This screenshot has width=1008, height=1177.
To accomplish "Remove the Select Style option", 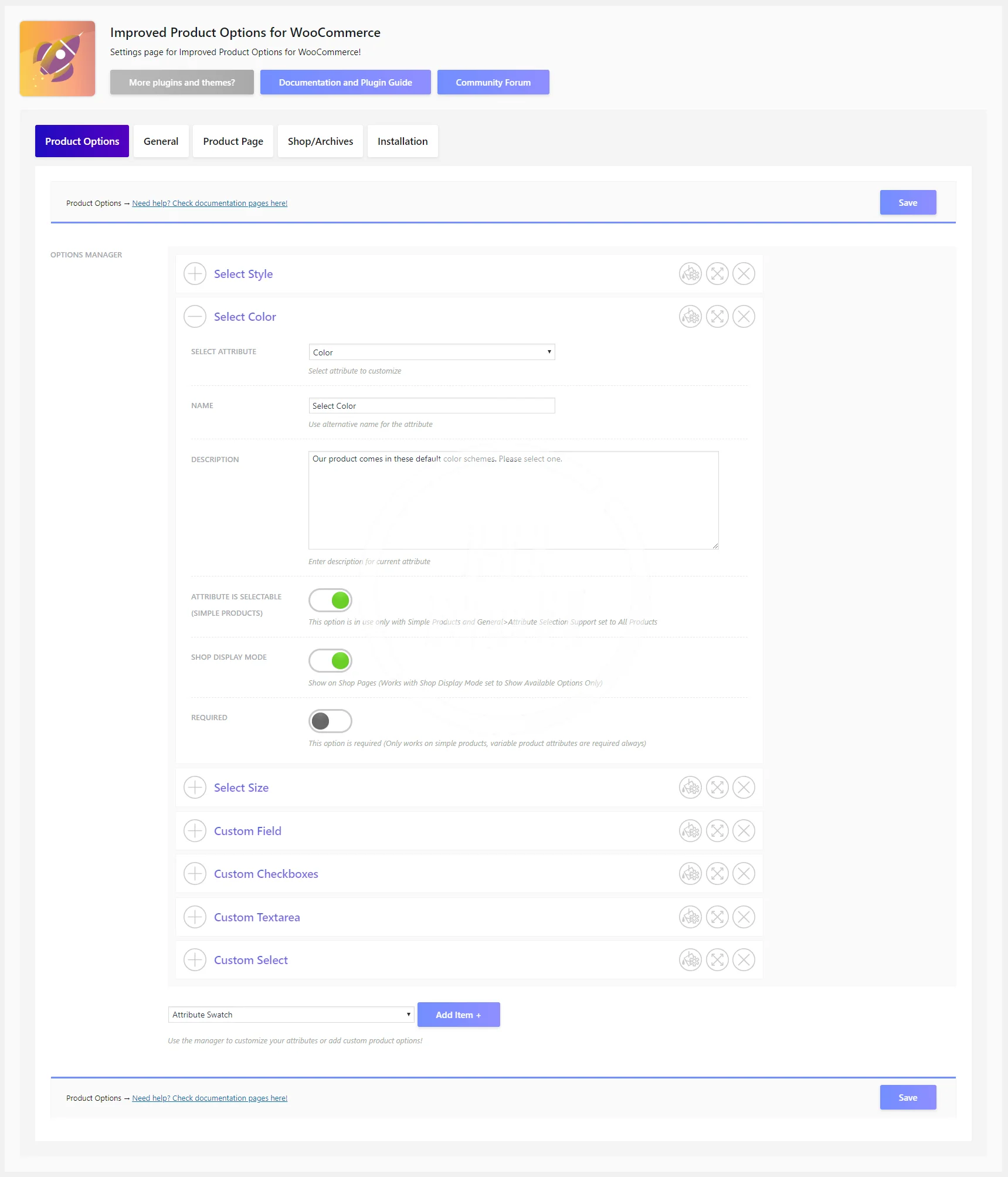I will coord(744,274).
